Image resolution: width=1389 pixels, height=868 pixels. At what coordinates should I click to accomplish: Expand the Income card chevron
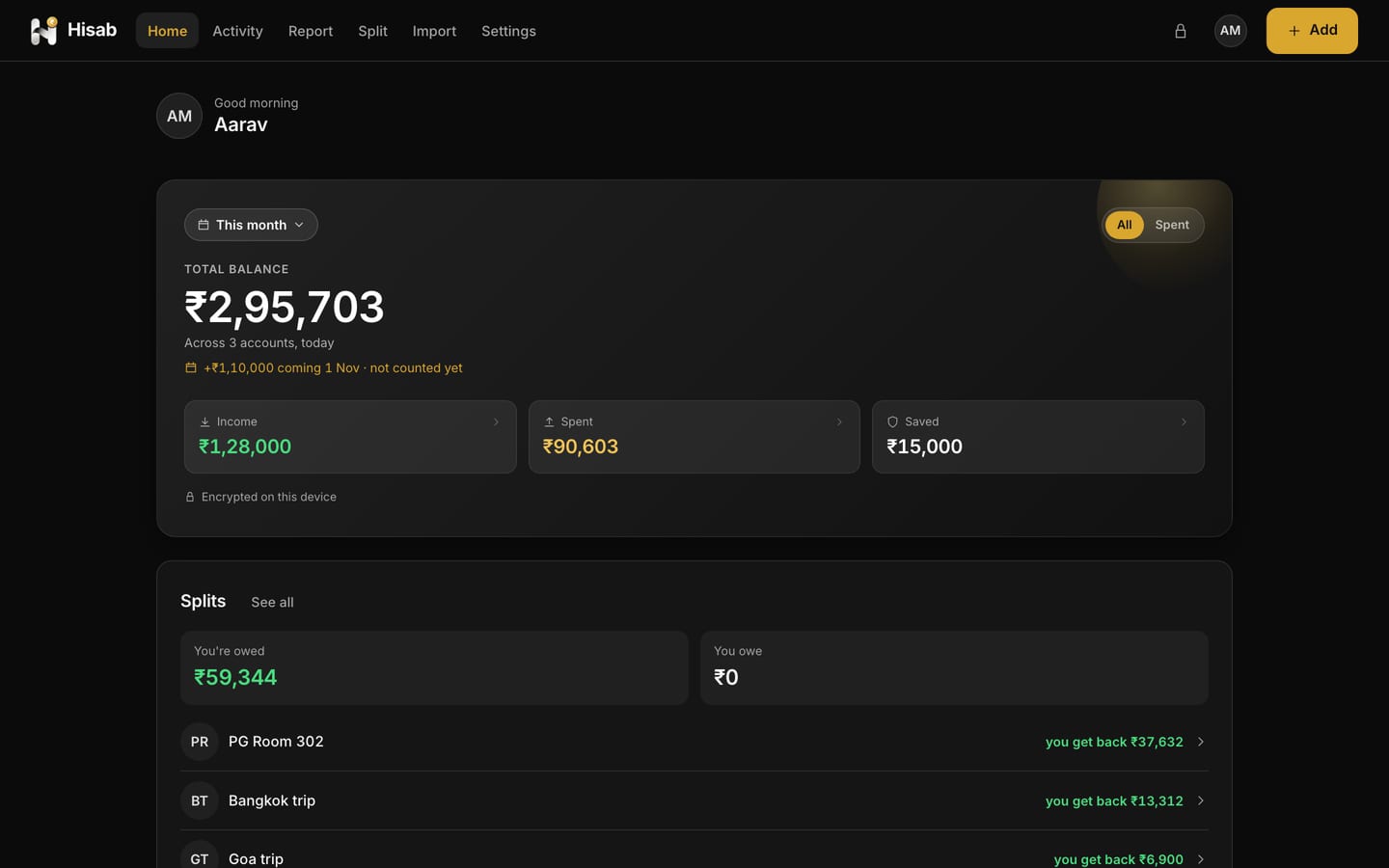pos(496,421)
